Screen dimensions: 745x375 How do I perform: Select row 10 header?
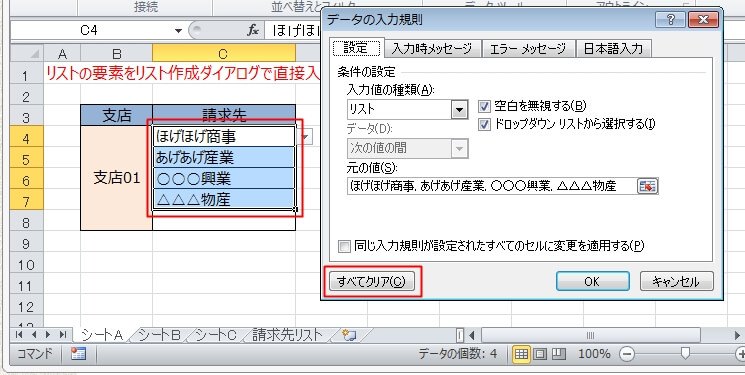tap(26, 265)
